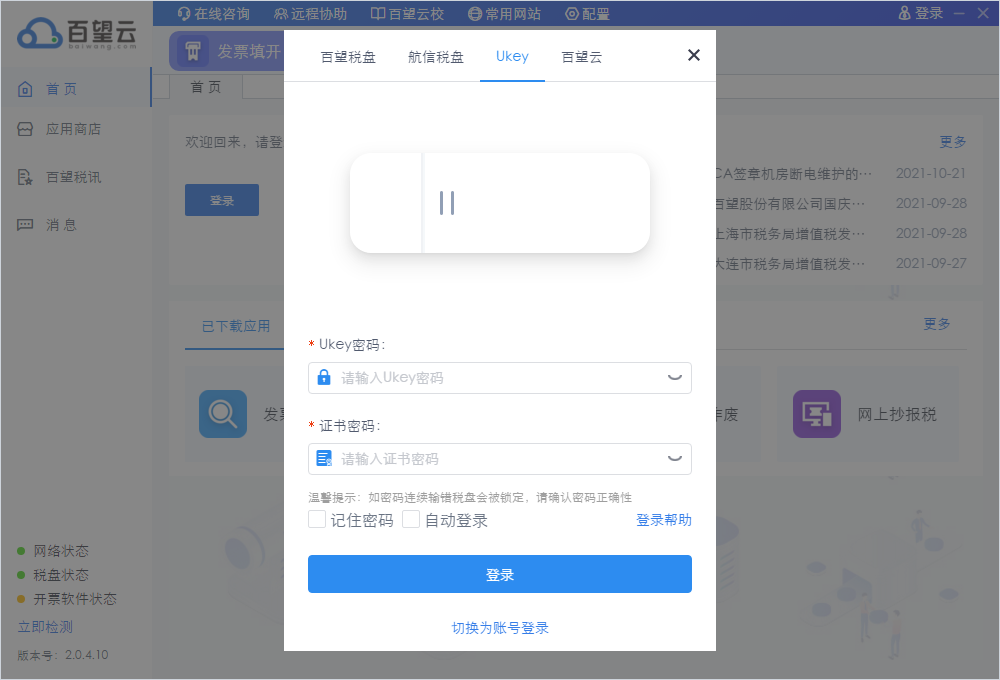Open the magnifier invoice query app icon
Screen dimensions: 1000x680
tap(223, 414)
